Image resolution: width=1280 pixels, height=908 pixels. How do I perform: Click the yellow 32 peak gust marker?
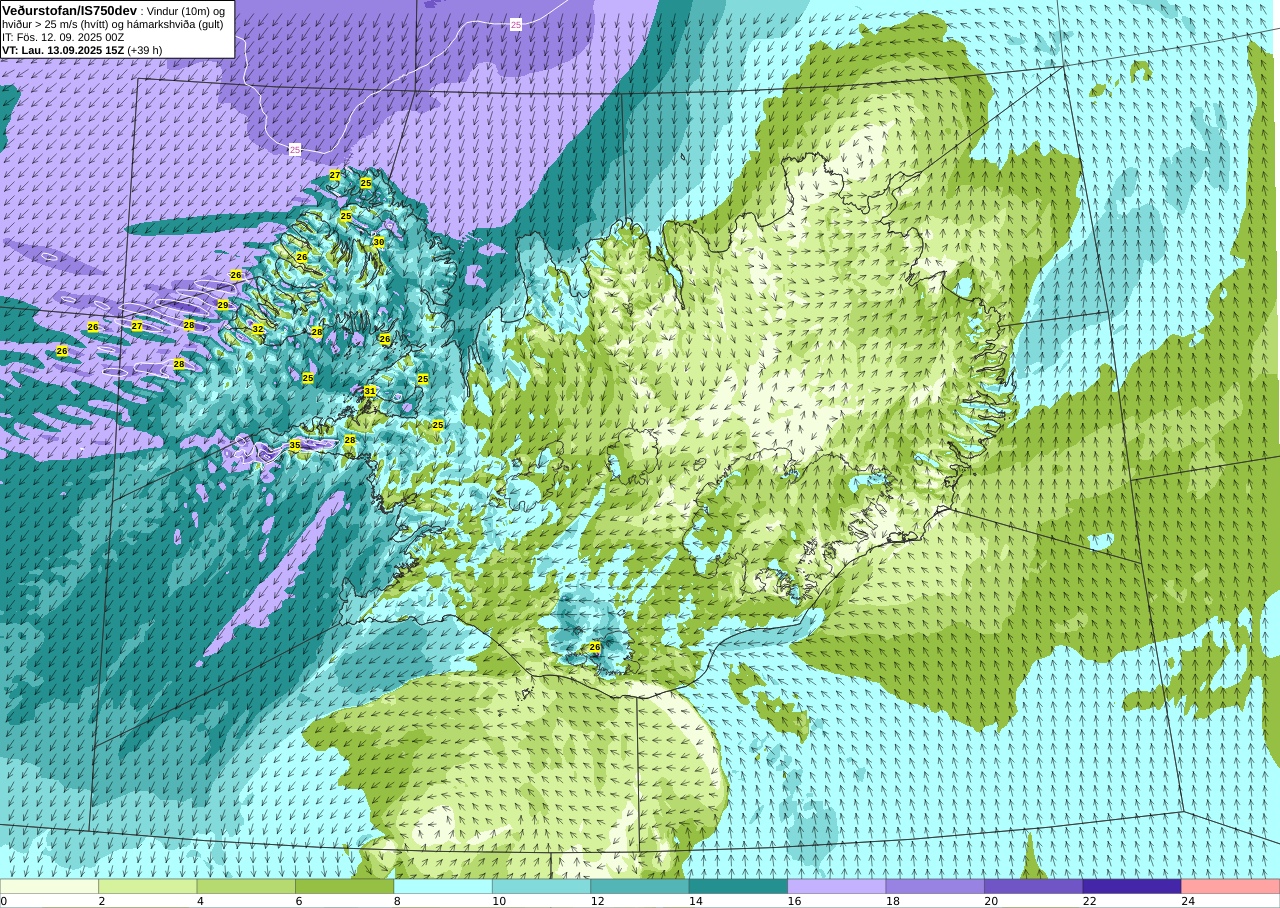pyautogui.click(x=258, y=329)
